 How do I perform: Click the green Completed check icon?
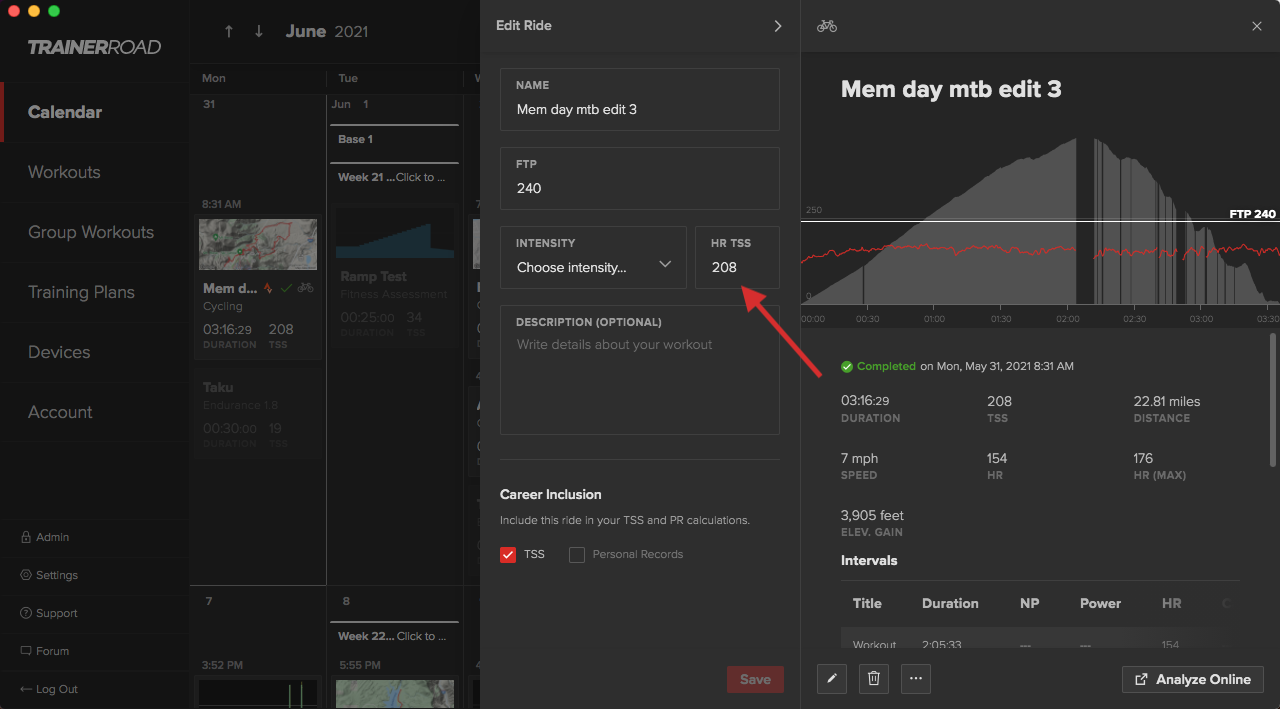pos(847,367)
